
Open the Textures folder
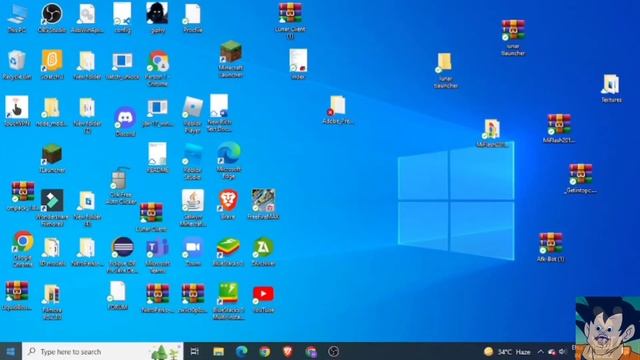(x=611, y=88)
